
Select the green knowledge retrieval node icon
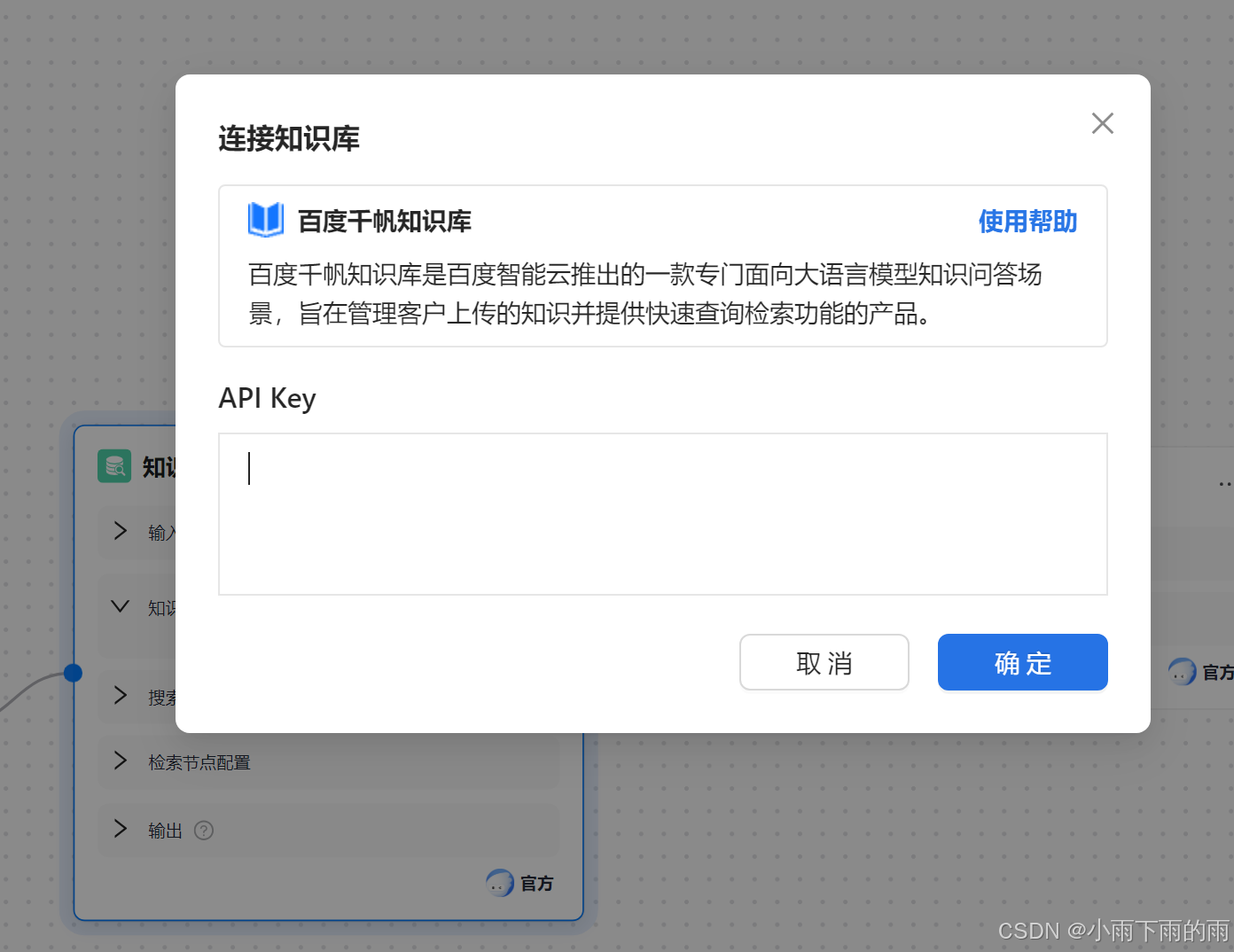coord(114,465)
